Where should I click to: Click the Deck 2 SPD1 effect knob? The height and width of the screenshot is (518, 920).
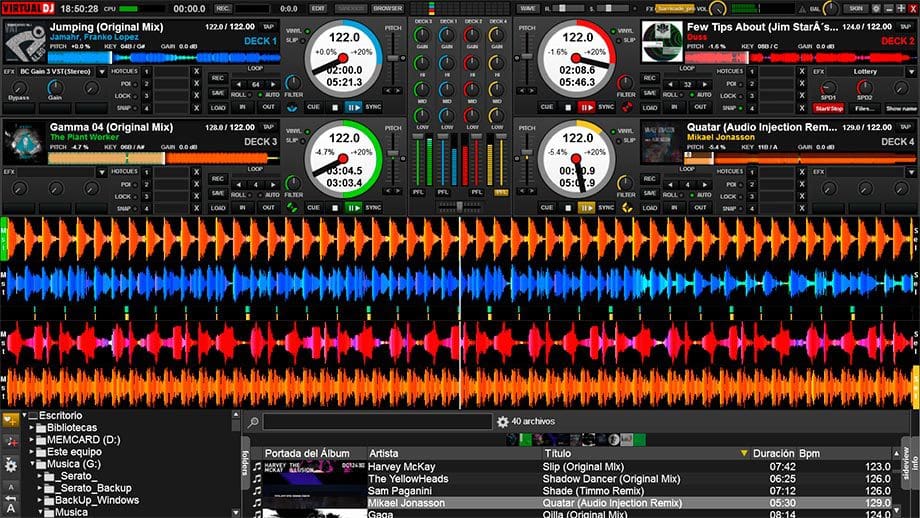click(828, 87)
